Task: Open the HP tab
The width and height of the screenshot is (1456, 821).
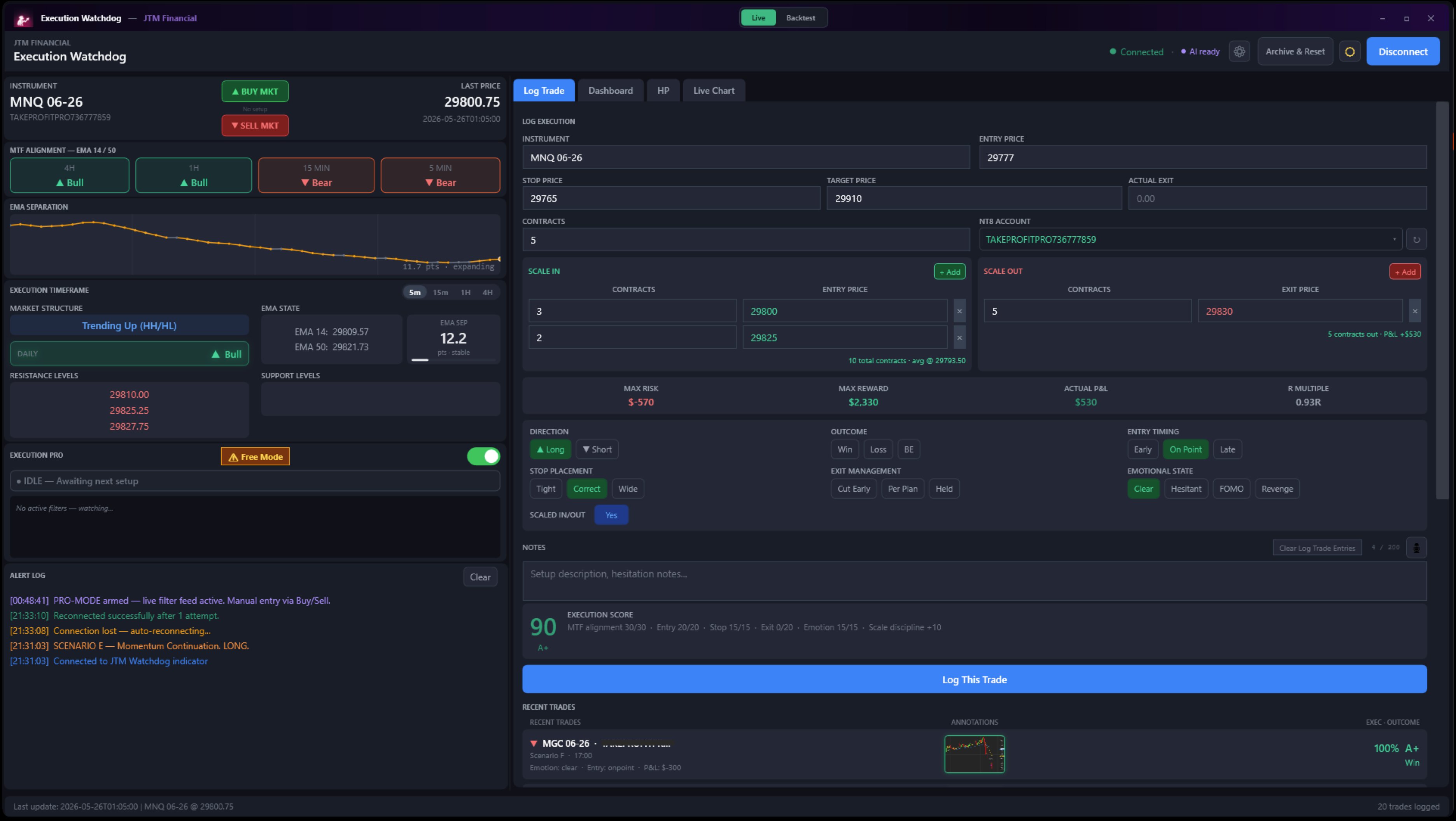Action: pyautogui.click(x=663, y=91)
